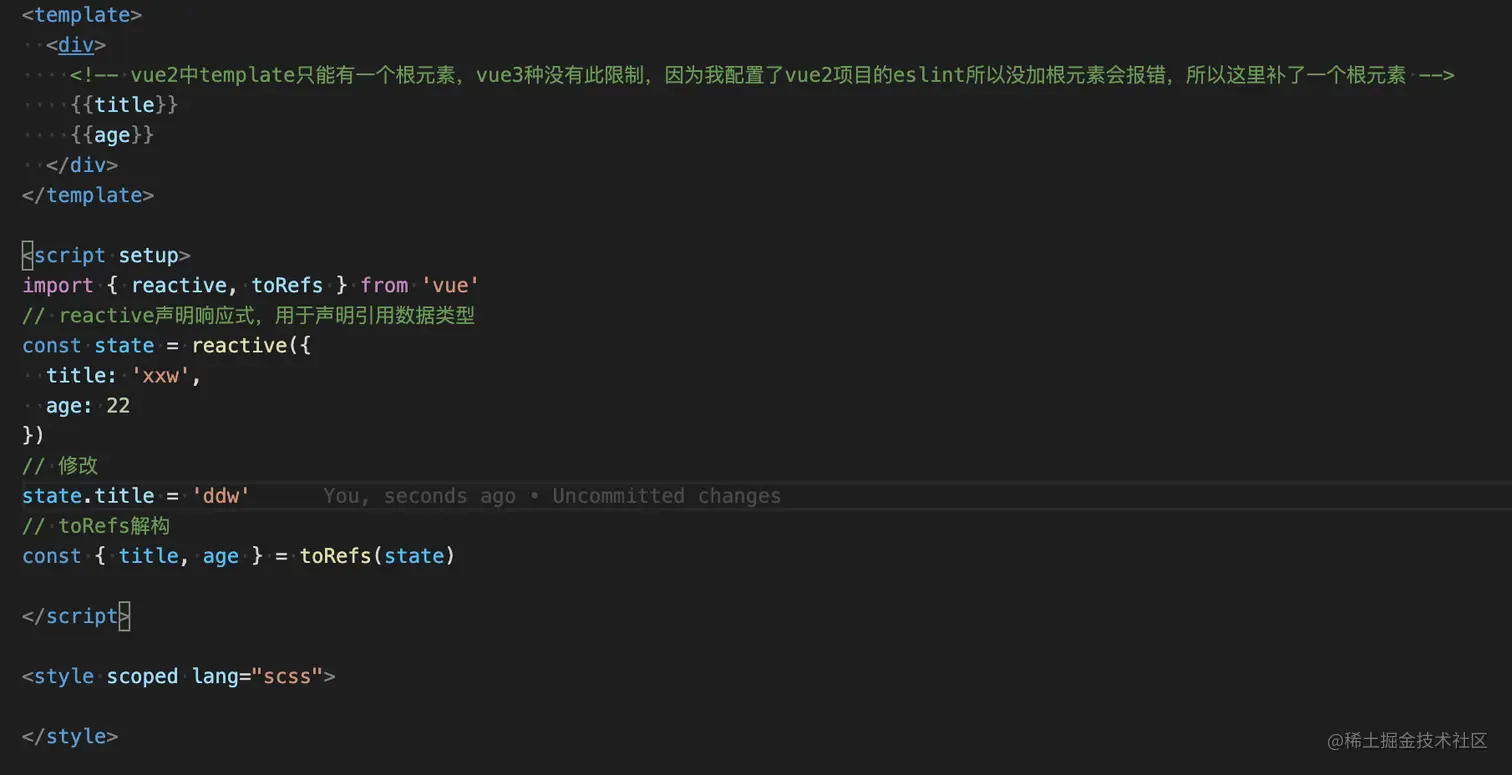
Task: Click the comment starting with reactive声明响应式
Action: point(249,315)
